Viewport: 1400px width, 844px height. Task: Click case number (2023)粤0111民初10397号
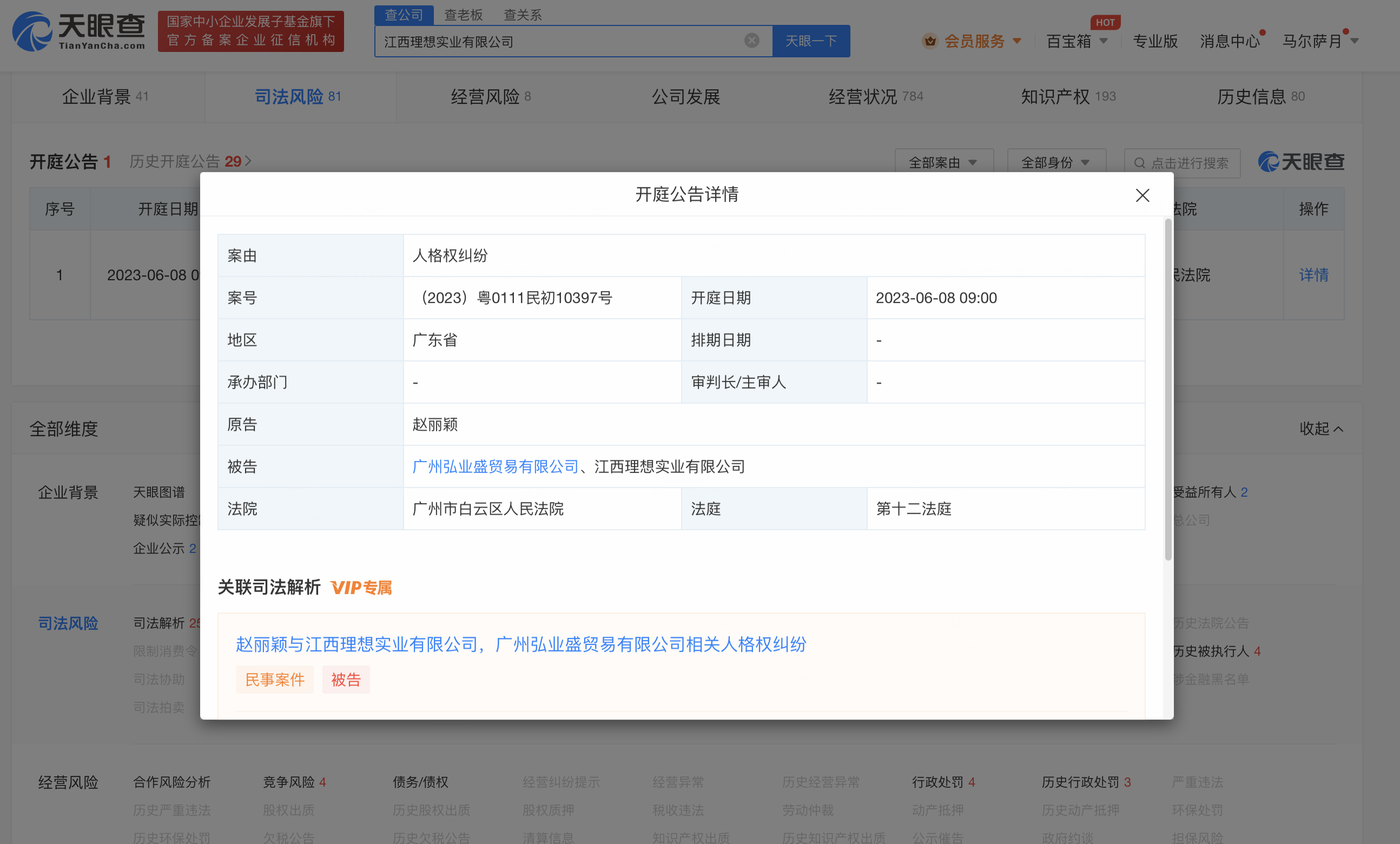pos(515,298)
